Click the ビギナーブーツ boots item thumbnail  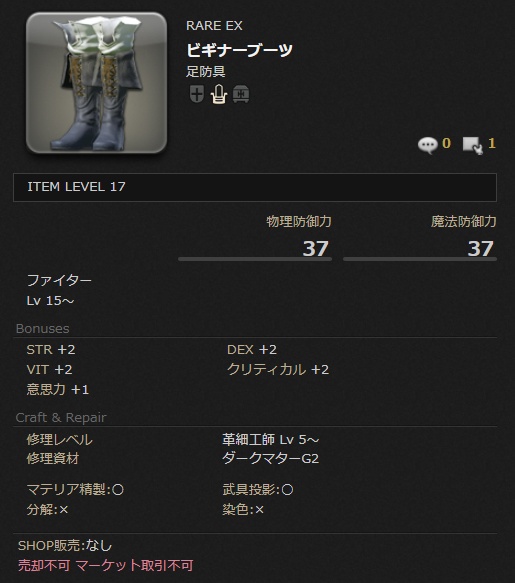(96, 83)
